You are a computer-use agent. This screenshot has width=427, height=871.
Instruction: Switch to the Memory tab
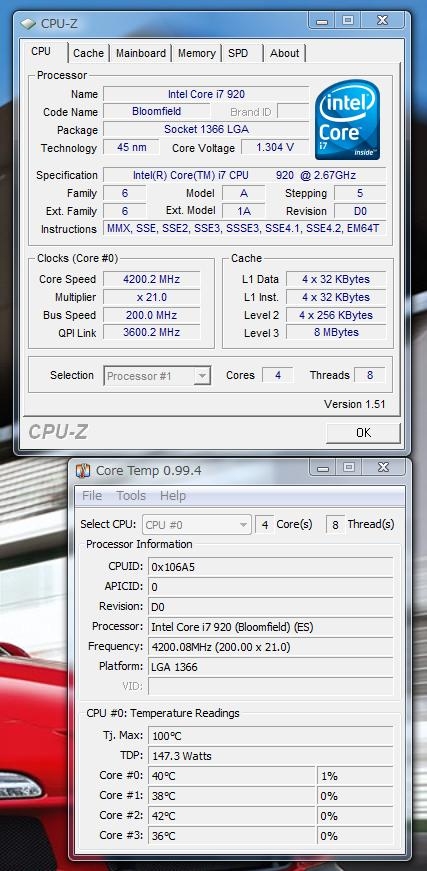196,53
